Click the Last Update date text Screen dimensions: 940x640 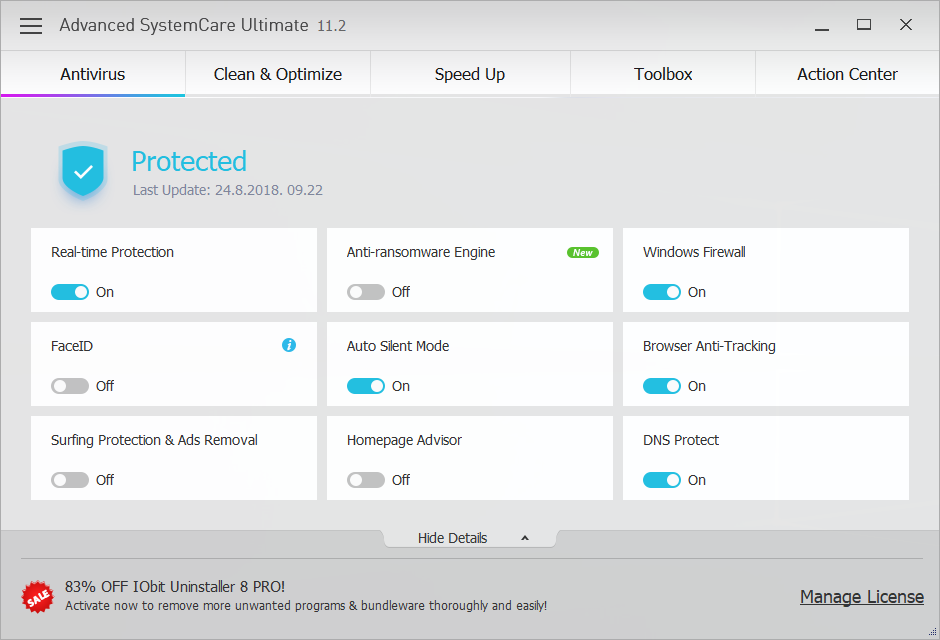pos(228,190)
